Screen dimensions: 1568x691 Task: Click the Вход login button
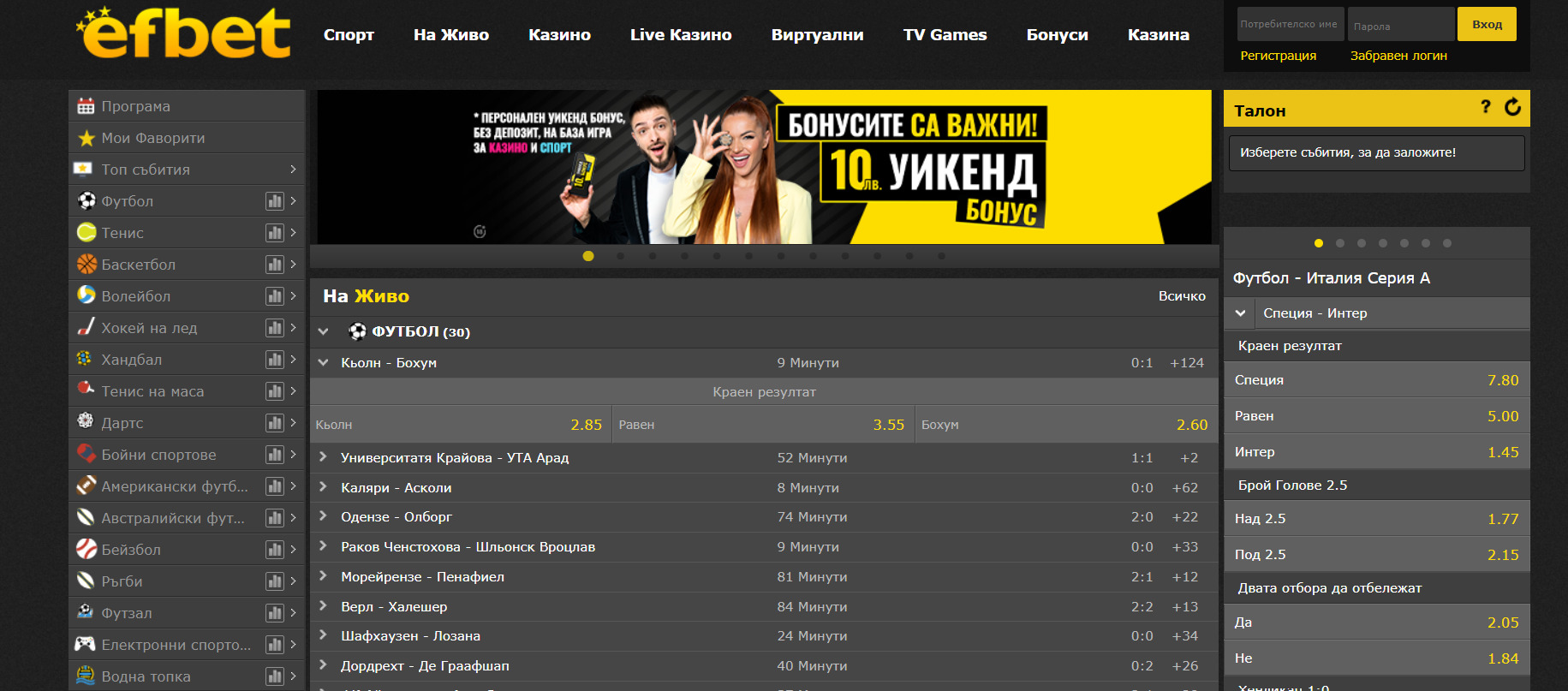pyautogui.click(x=1488, y=24)
